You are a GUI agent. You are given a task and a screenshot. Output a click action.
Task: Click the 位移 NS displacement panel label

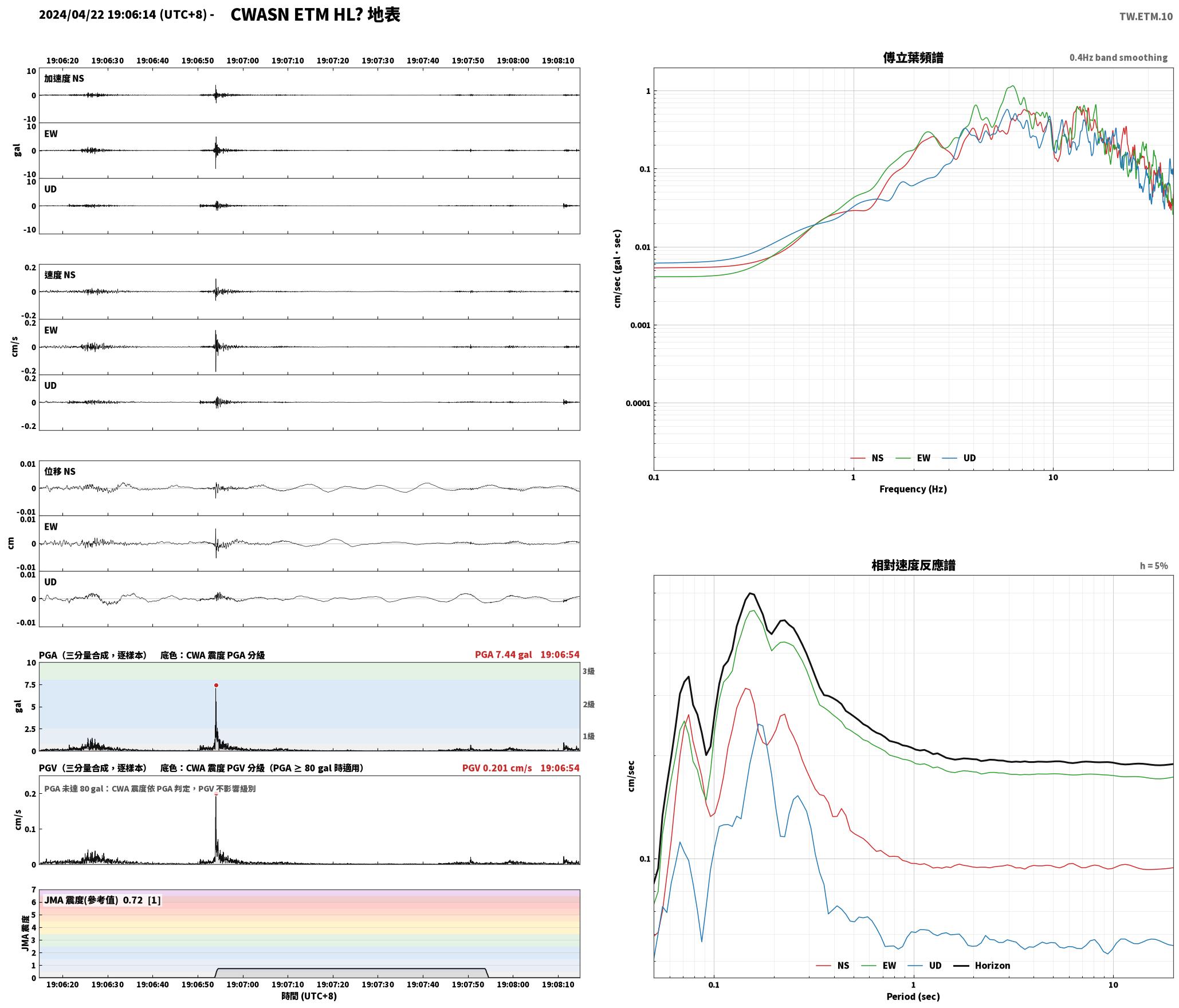coord(60,471)
